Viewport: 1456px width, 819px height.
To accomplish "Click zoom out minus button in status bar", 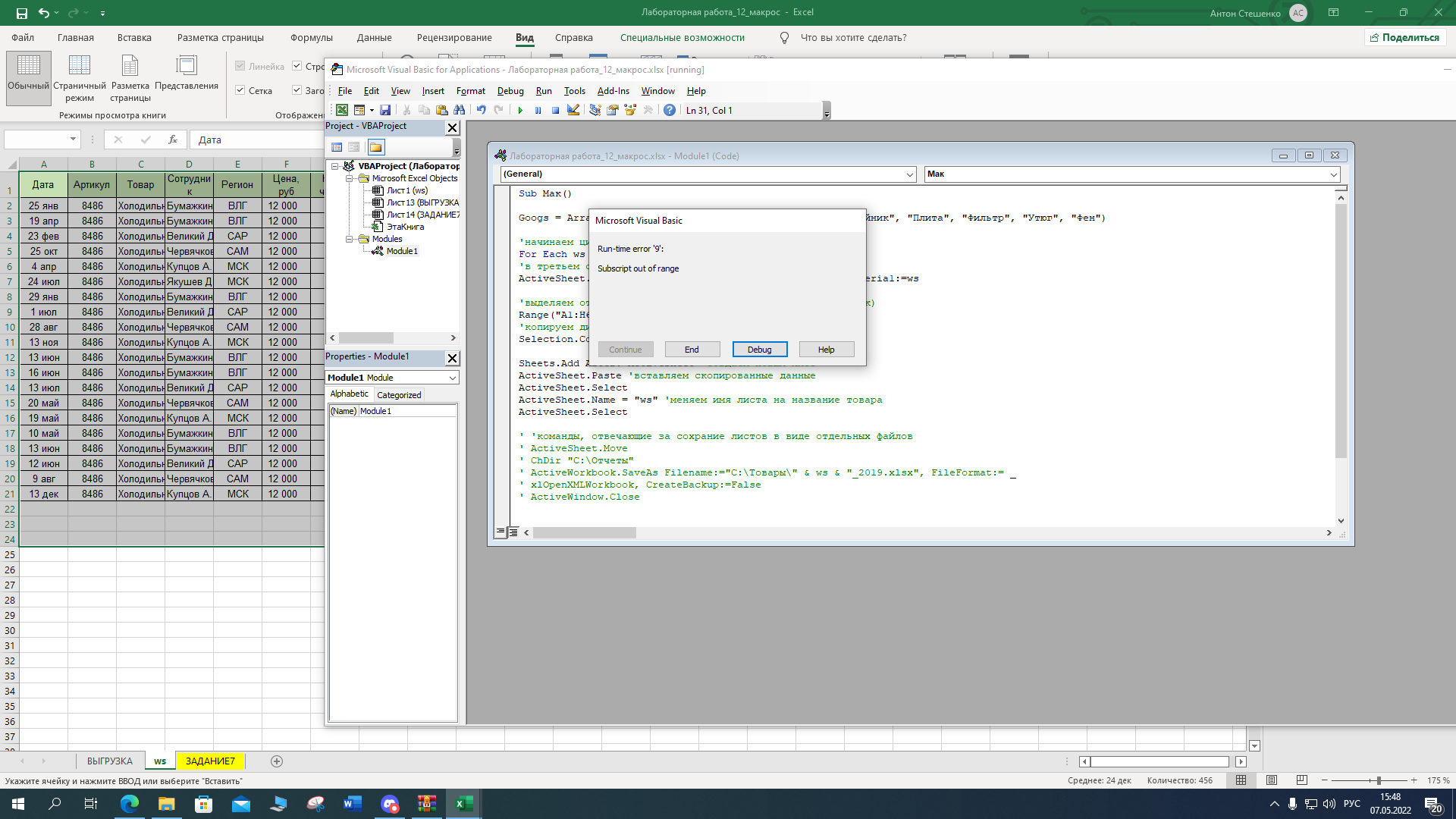I will tap(1325, 780).
